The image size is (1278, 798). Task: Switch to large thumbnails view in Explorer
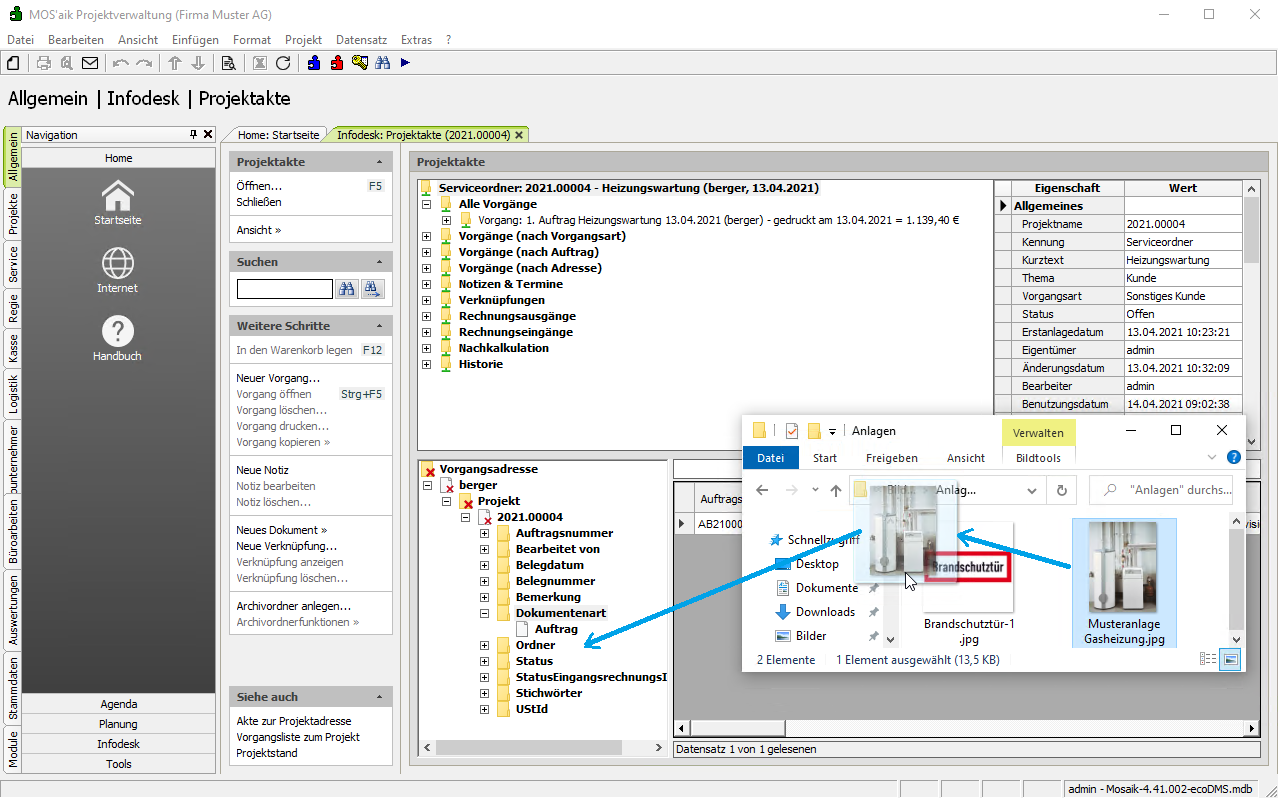pyautogui.click(x=1231, y=659)
